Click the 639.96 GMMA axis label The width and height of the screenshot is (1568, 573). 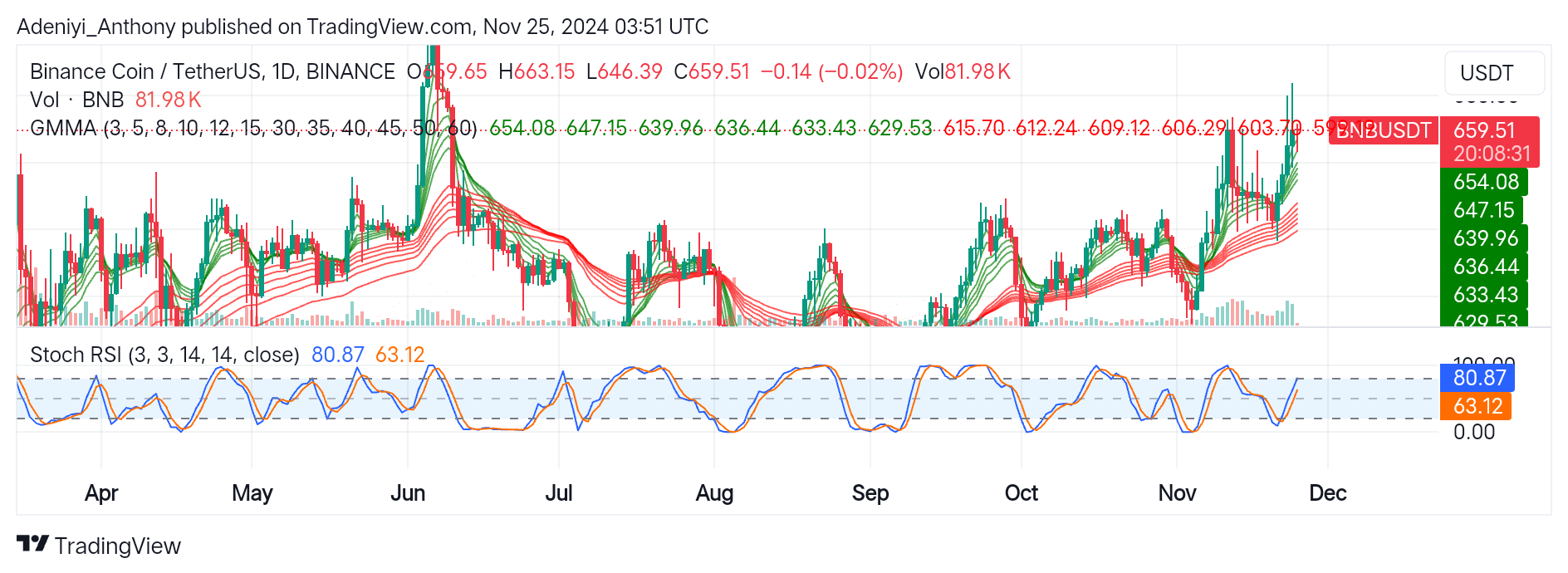tap(1485, 238)
